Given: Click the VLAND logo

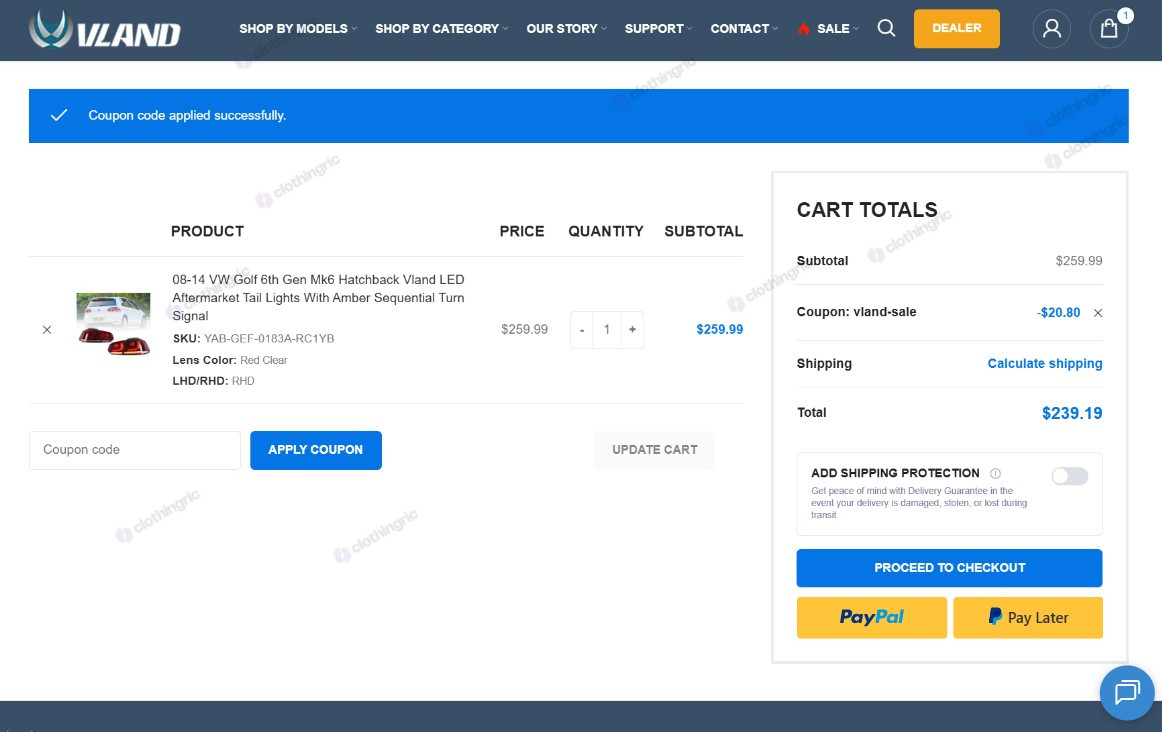Looking at the screenshot, I should point(104,30).
